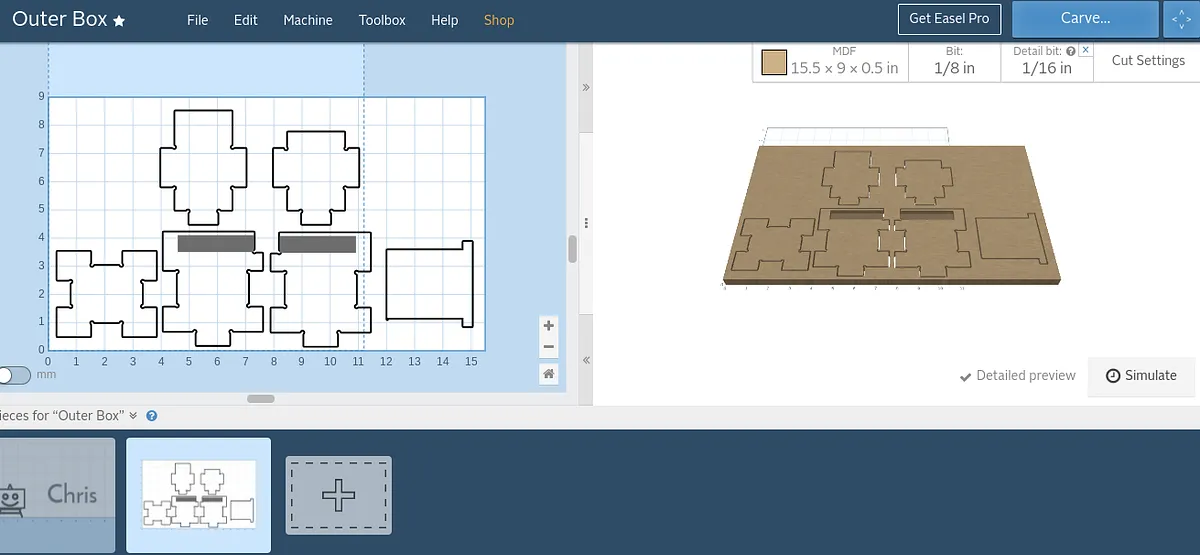Click Get Easel Pro button
Screen dimensions: 1200x555
pyautogui.click(x=949, y=19)
